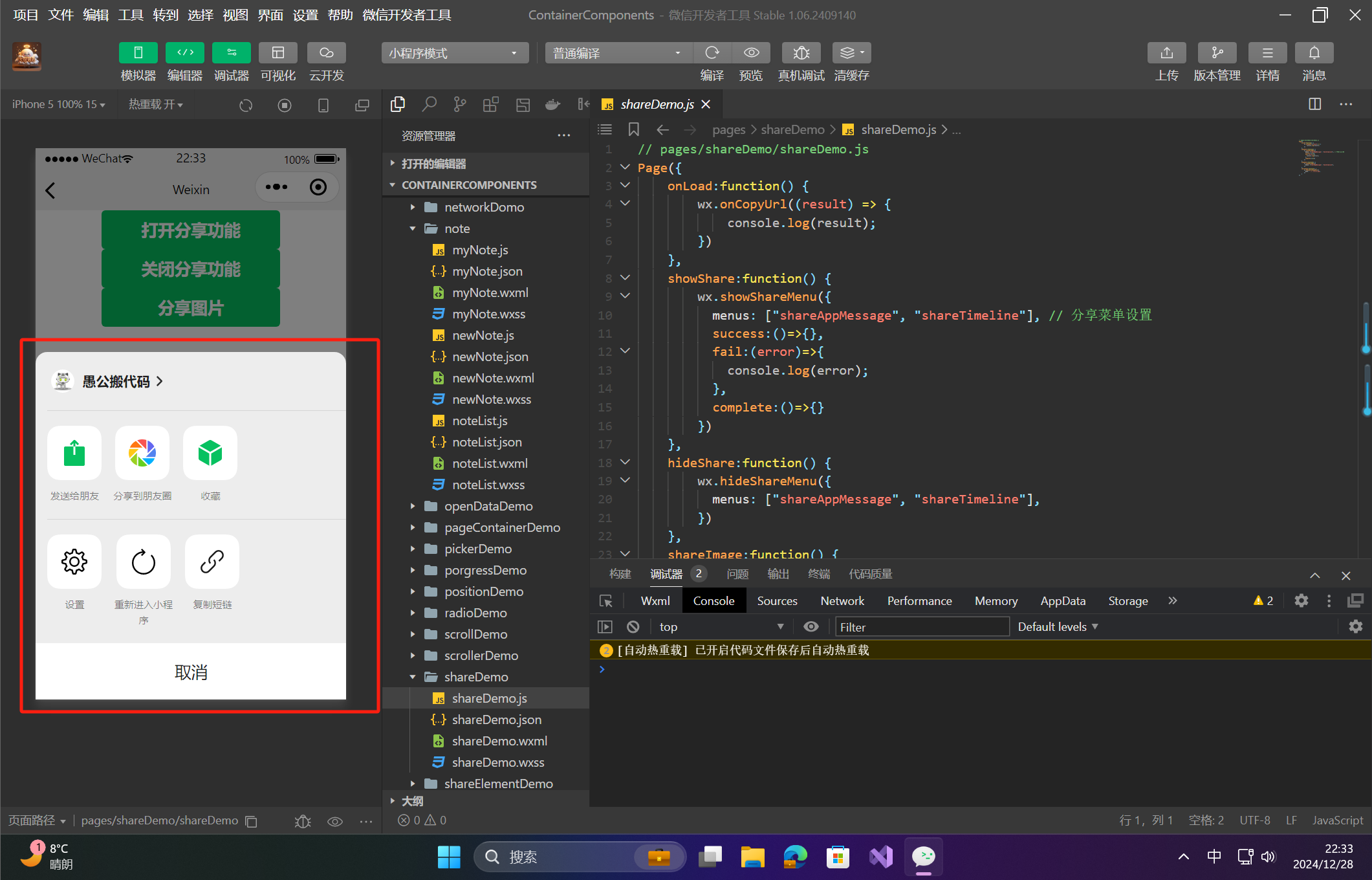Click the 预览 eye icon in toolbar
Viewport: 1372px width, 880px height.
click(x=751, y=53)
